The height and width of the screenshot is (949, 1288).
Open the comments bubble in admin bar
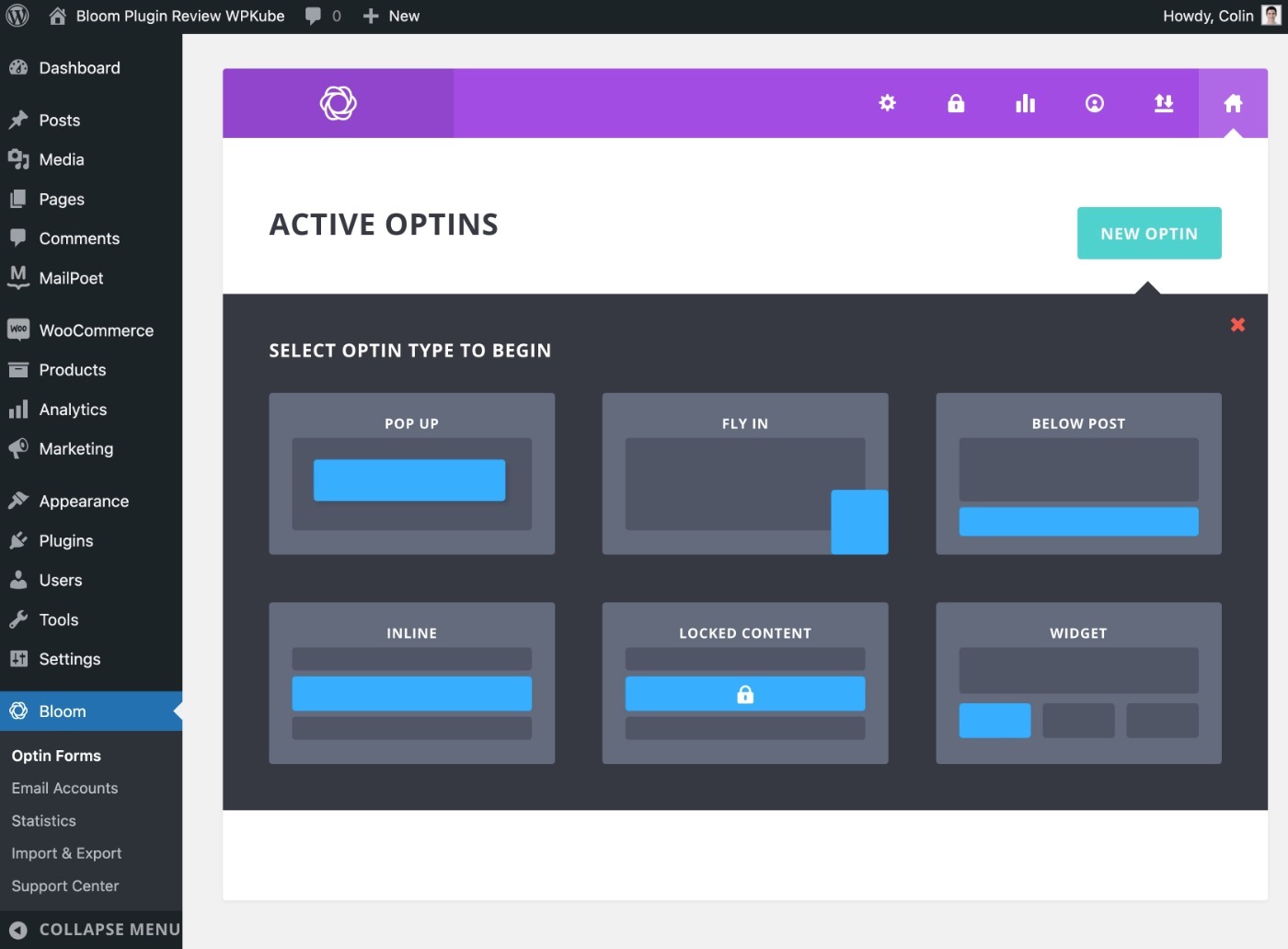coord(323,16)
